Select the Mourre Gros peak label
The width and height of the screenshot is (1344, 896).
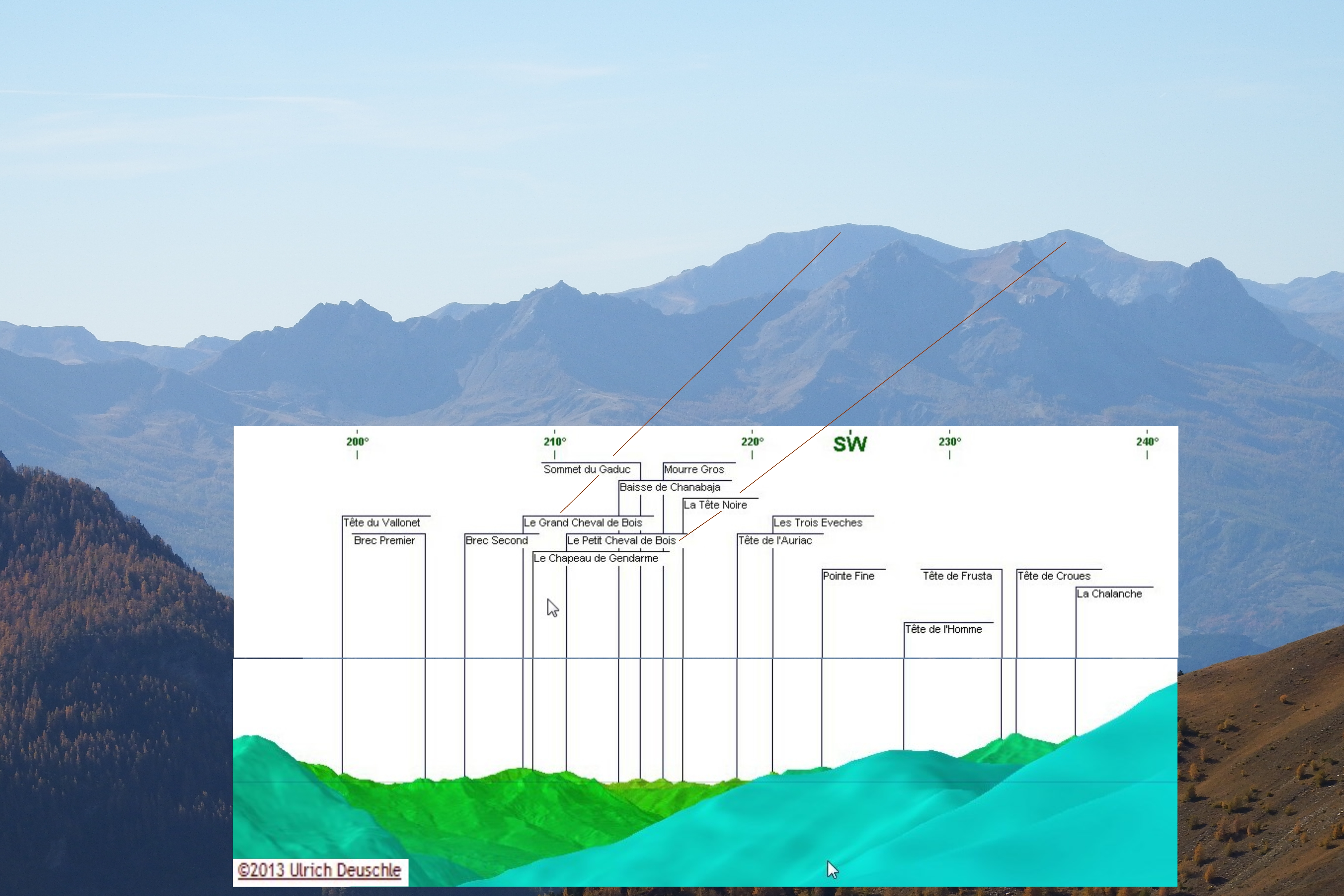[694, 469]
